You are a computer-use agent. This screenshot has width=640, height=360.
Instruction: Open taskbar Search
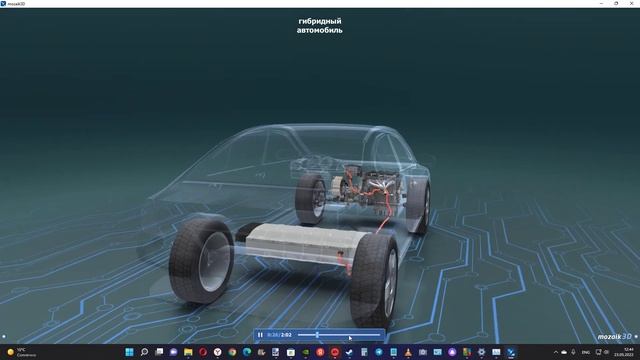click(x=144, y=352)
